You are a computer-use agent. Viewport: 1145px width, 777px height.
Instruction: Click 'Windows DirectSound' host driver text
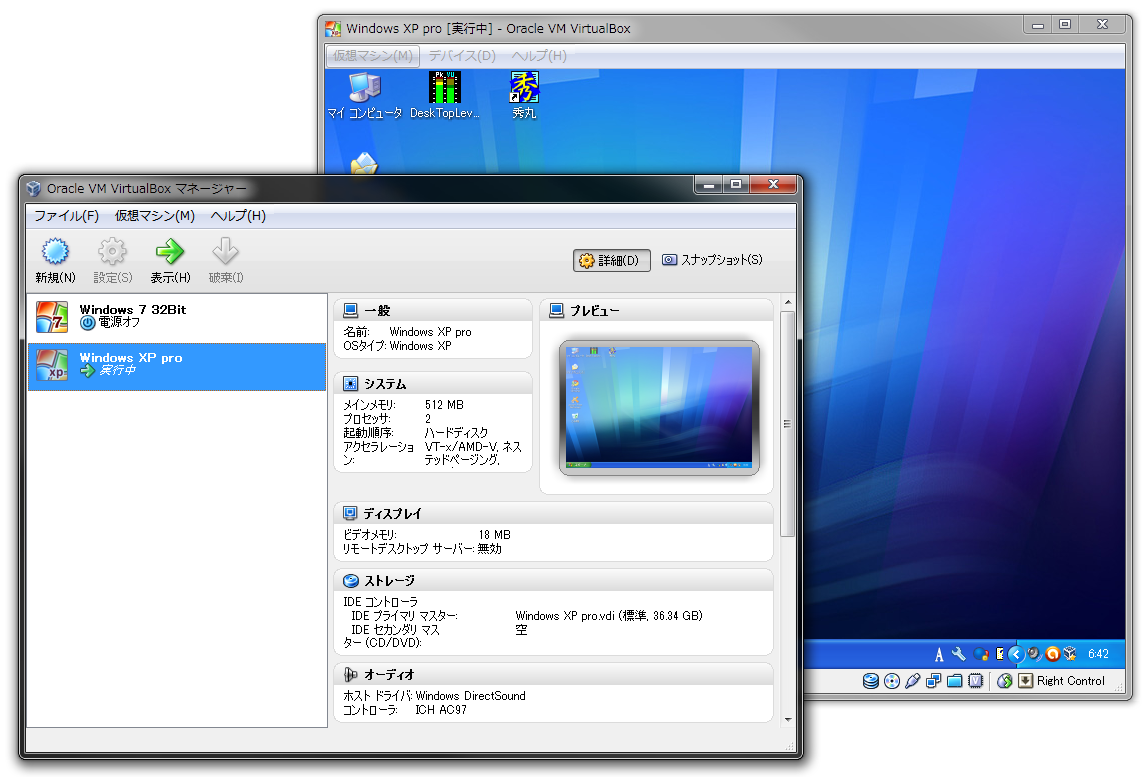(470, 696)
